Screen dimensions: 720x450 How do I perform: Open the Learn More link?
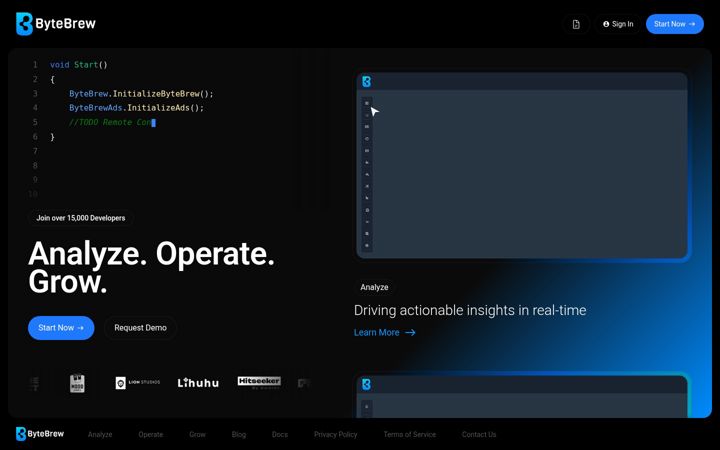coord(384,332)
